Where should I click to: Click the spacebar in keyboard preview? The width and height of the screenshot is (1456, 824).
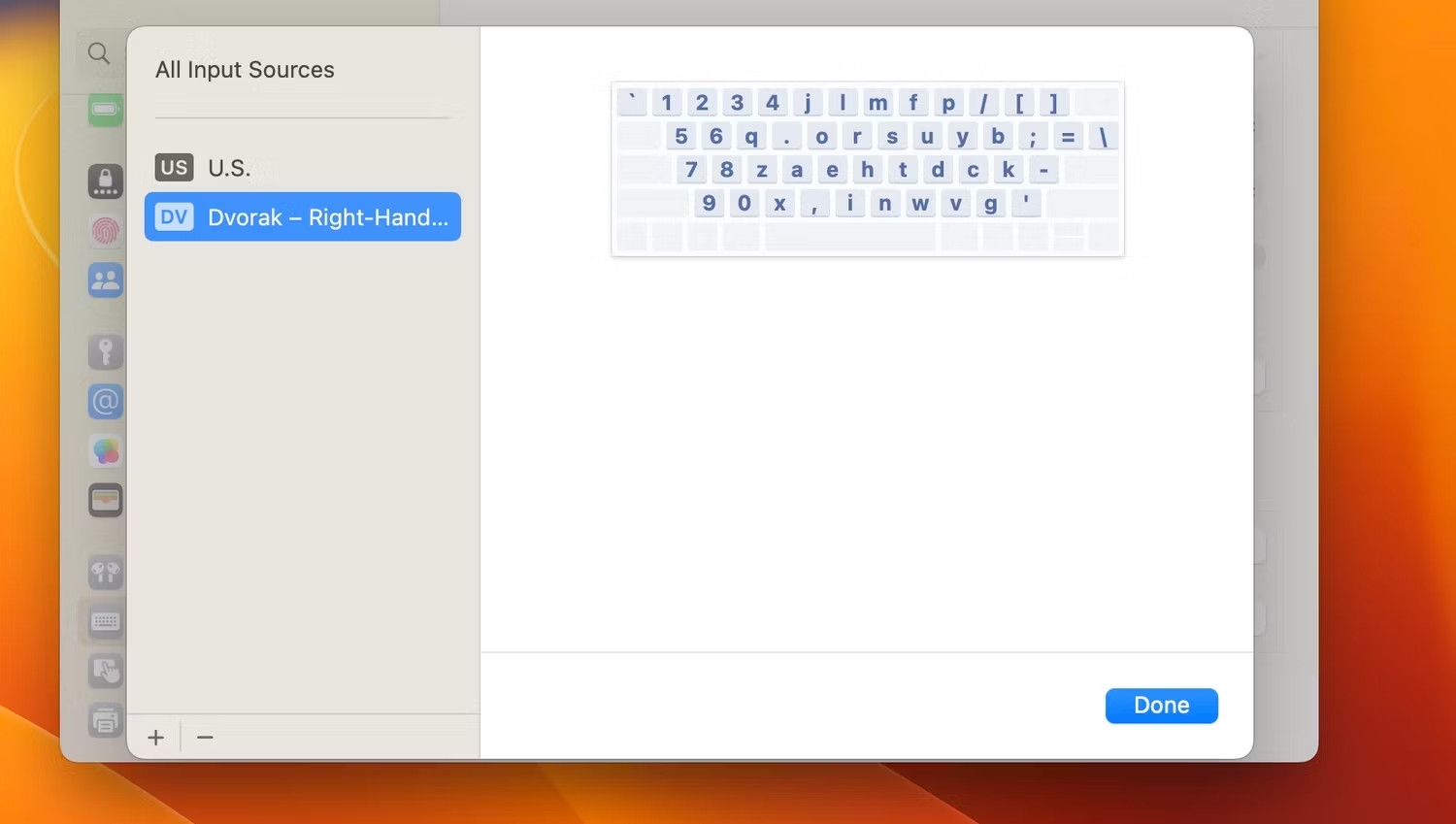click(850, 237)
